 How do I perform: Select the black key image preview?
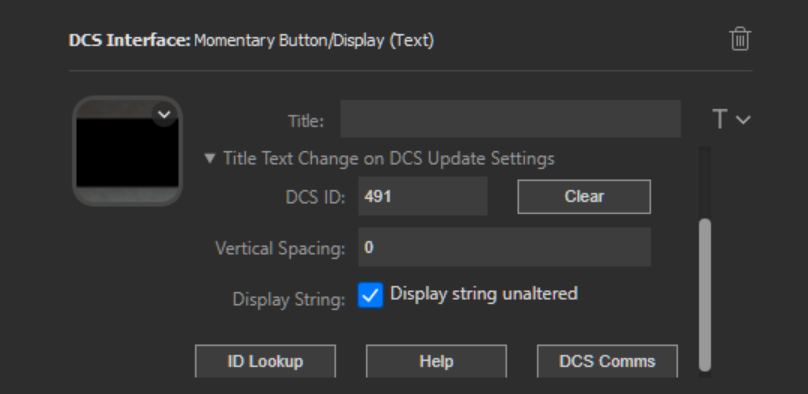(127, 151)
